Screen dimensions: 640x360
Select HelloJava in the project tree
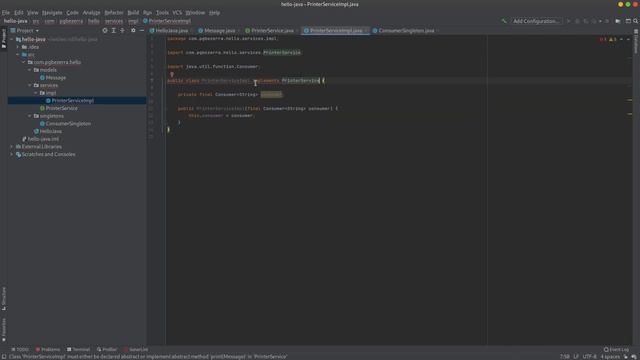(51, 131)
